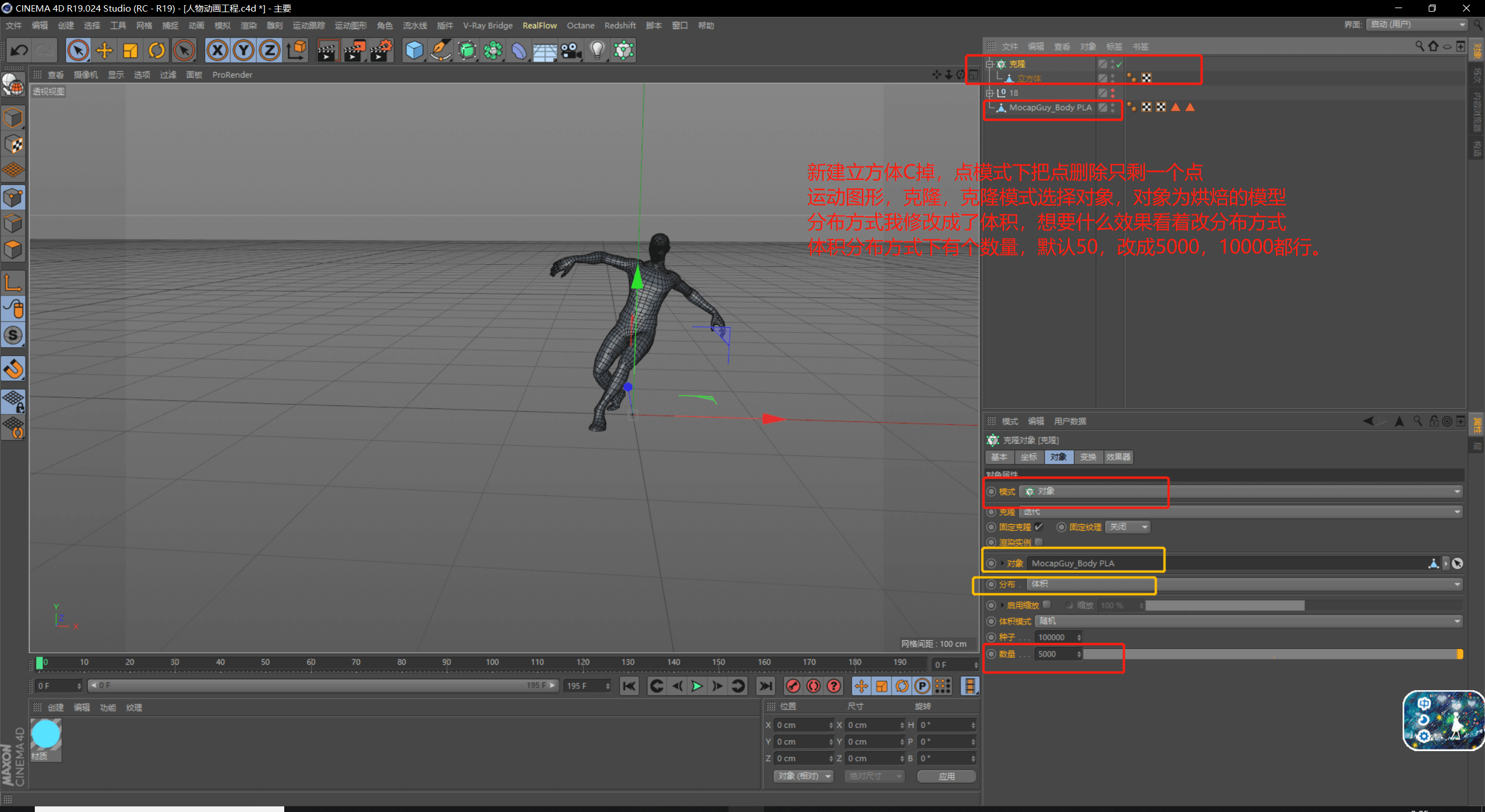1485x812 pixels.
Task: Expand the 18 null object
Action: click(x=990, y=93)
